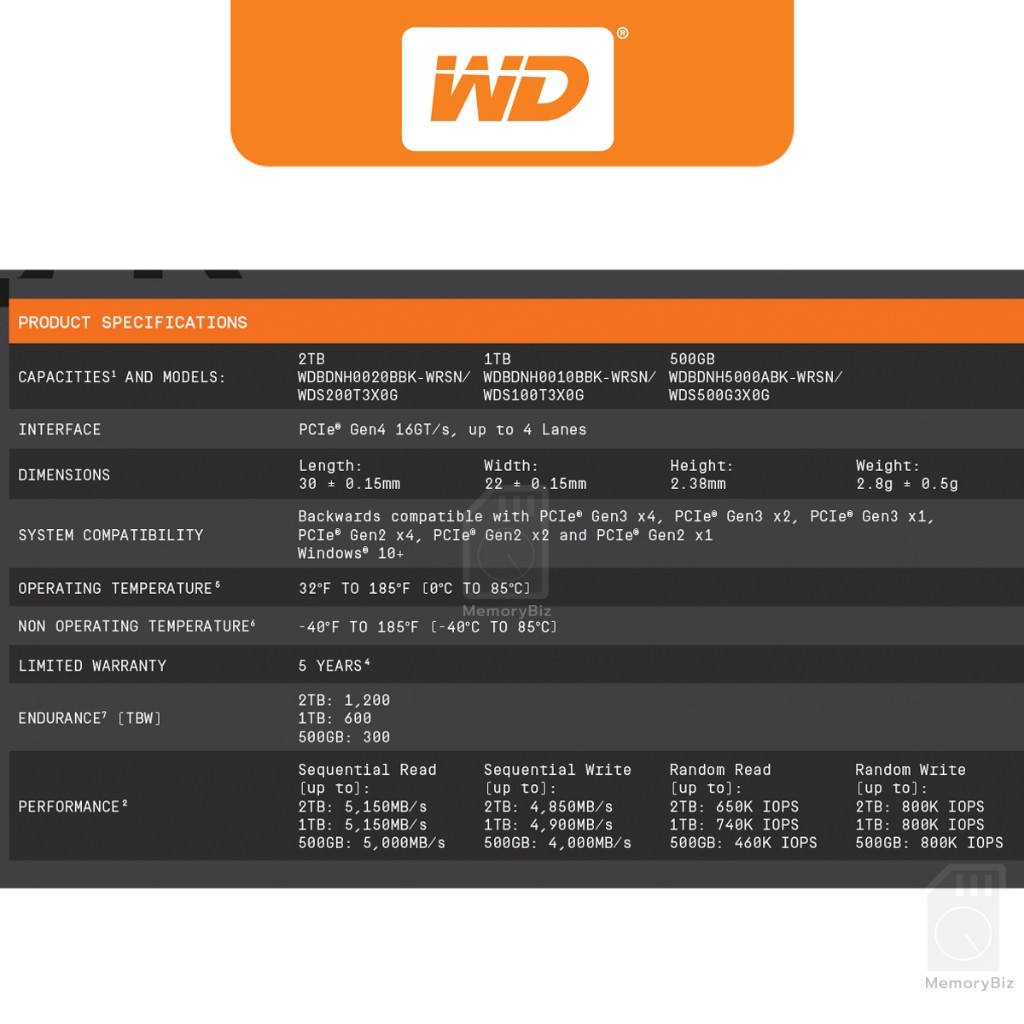
Task: Click the PCIe Gen4 16GT/s interface text
Action: 442,429
